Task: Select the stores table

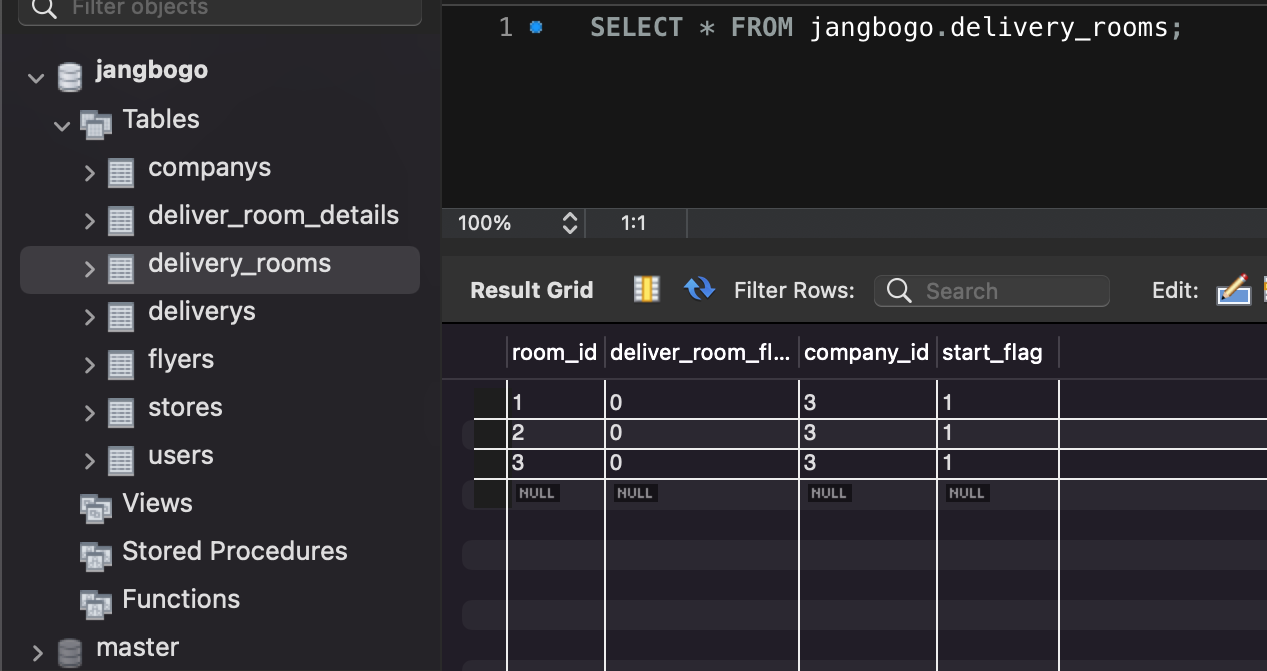Action: coord(185,408)
